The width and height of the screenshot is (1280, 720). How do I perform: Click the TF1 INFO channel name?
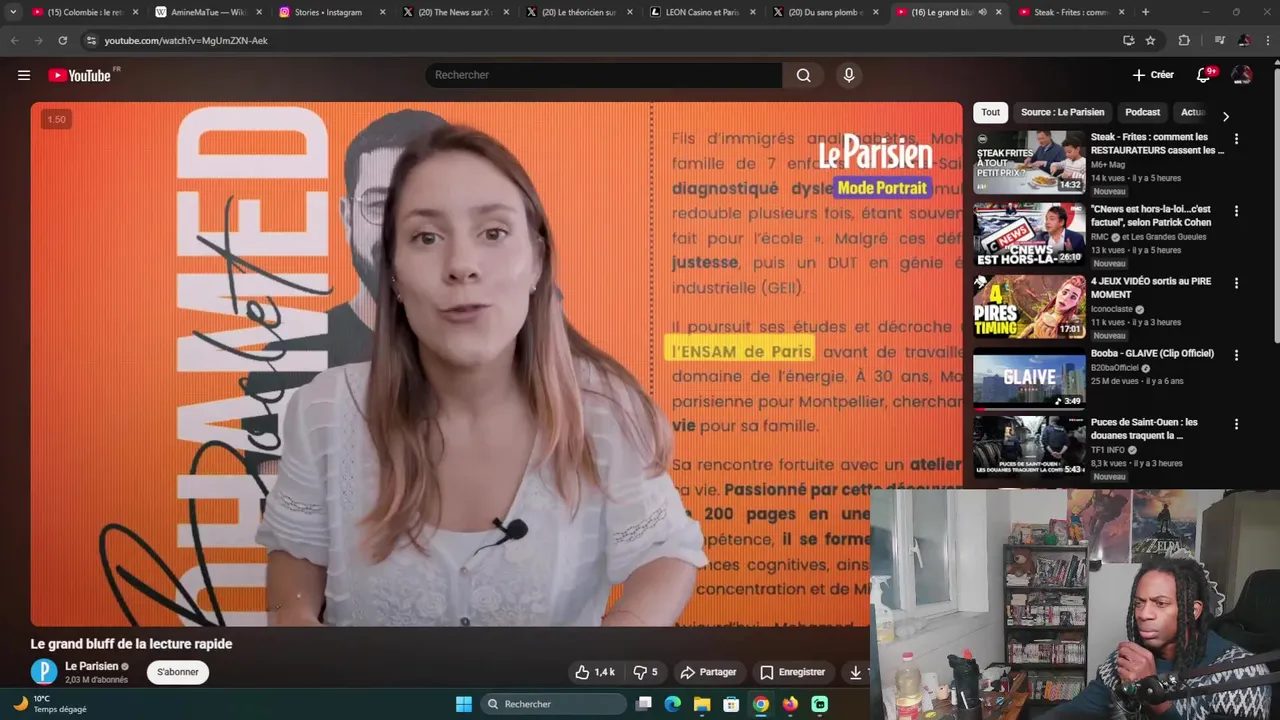click(x=1108, y=450)
